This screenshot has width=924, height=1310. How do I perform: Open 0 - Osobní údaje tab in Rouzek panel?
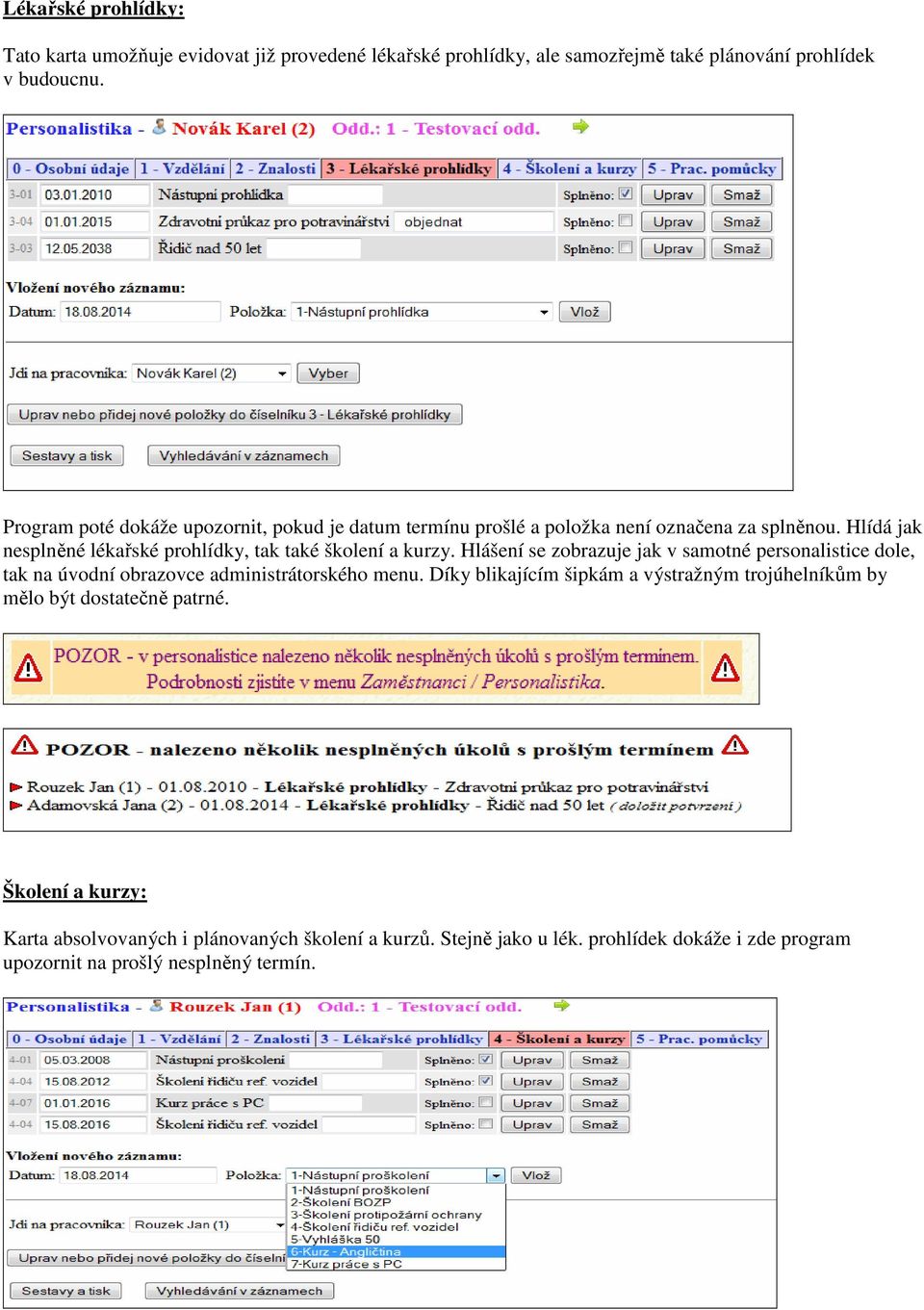click(x=69, y=1039)
